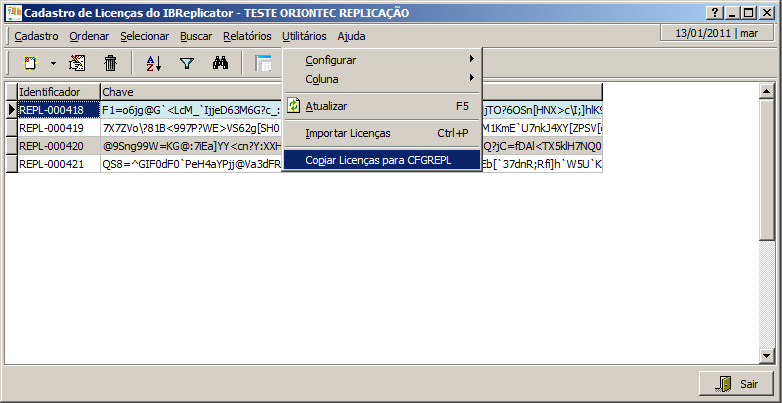Screen dimensions: 782x403
Task: Click the key cell starting QS8=^GIF
Action: pos(192,164)
